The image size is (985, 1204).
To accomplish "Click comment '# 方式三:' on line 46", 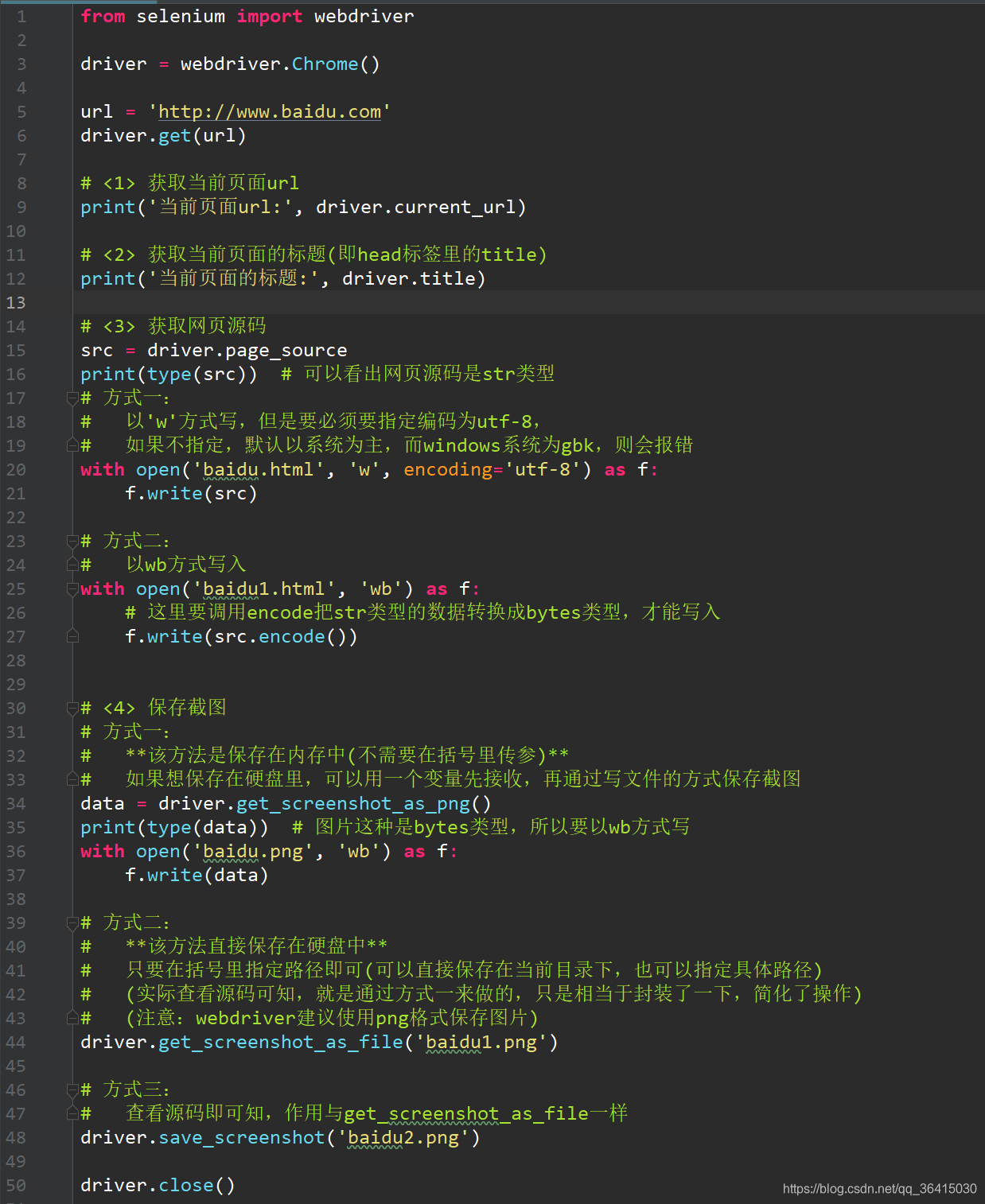I will 125,1089.
